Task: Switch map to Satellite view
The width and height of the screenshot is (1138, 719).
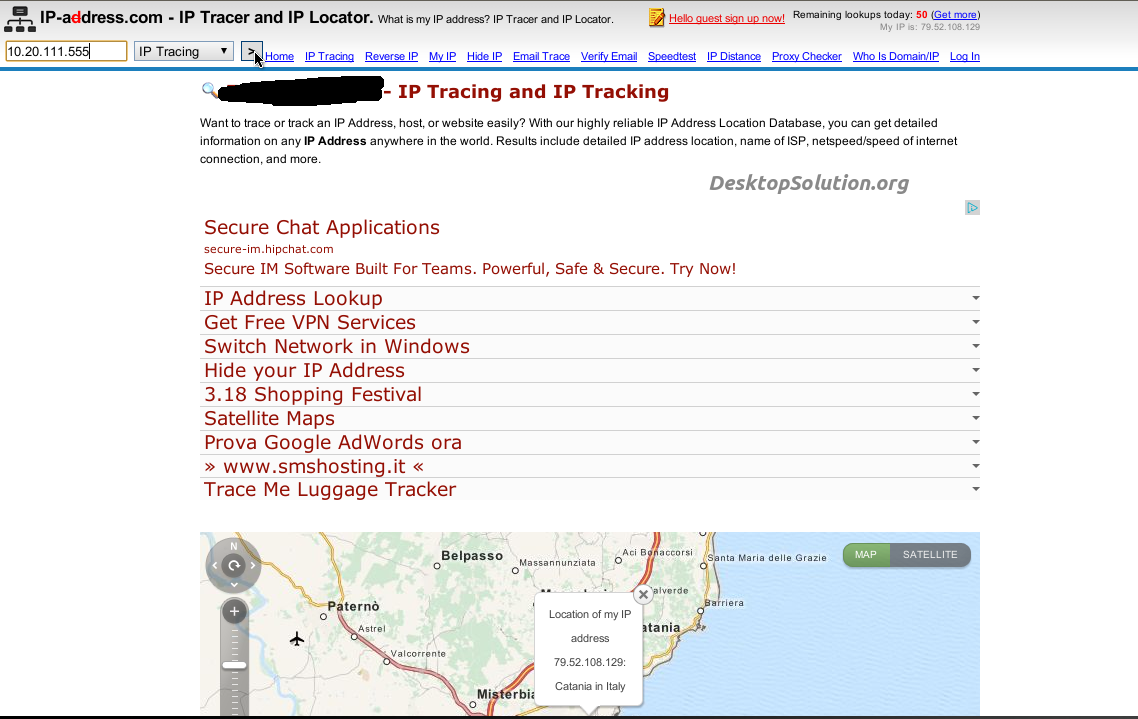Action: (x=930, y=555)
